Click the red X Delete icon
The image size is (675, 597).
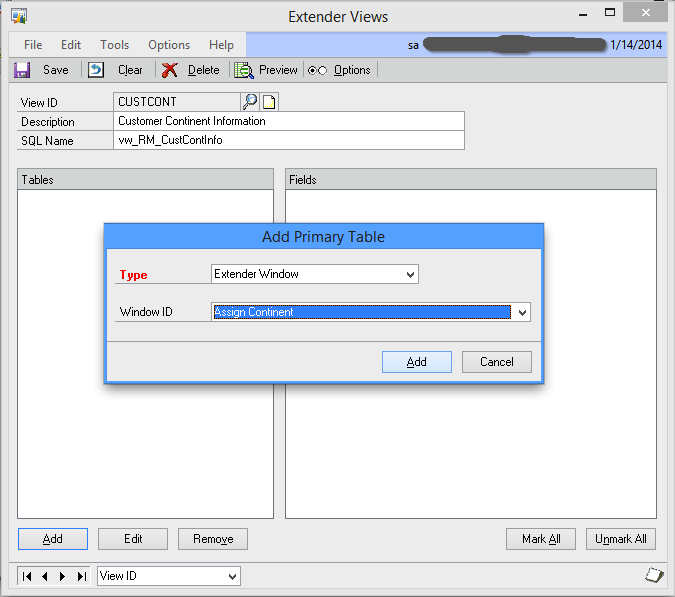[x=170, y=70]
